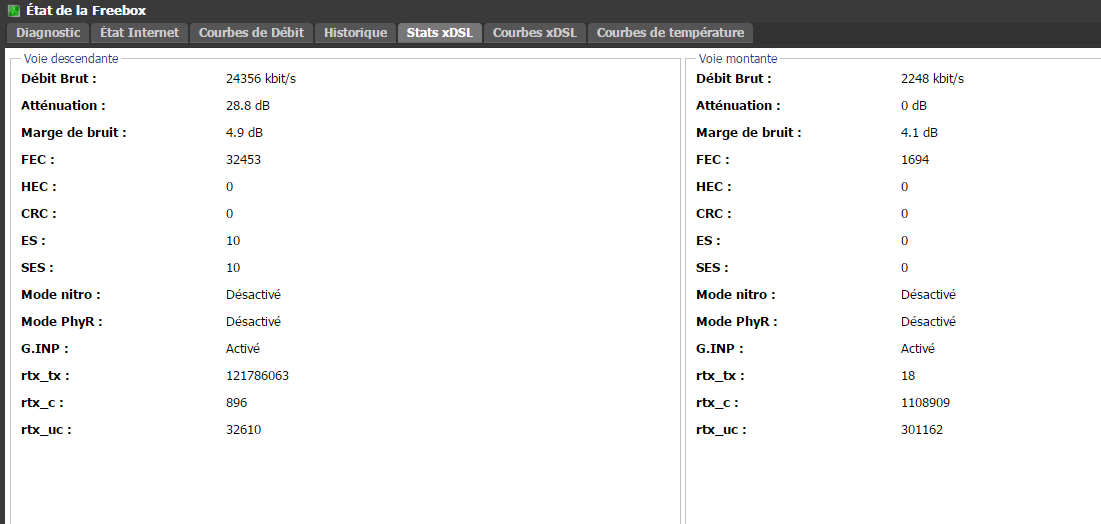Select the 24356 kbit/s downstream rate value
The height and width of the screenshot is (524, 1101).
click(261, 79)
